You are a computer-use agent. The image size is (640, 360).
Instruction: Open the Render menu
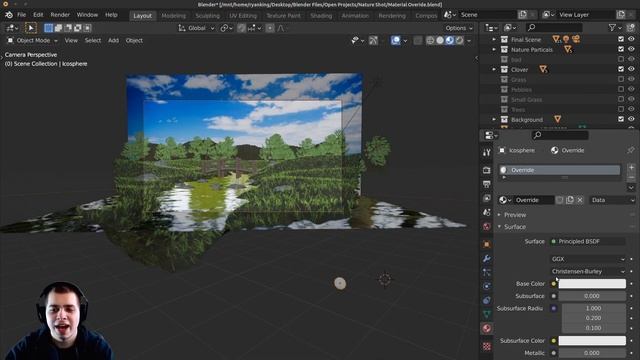pyautogui.click(x=60, y=15)
